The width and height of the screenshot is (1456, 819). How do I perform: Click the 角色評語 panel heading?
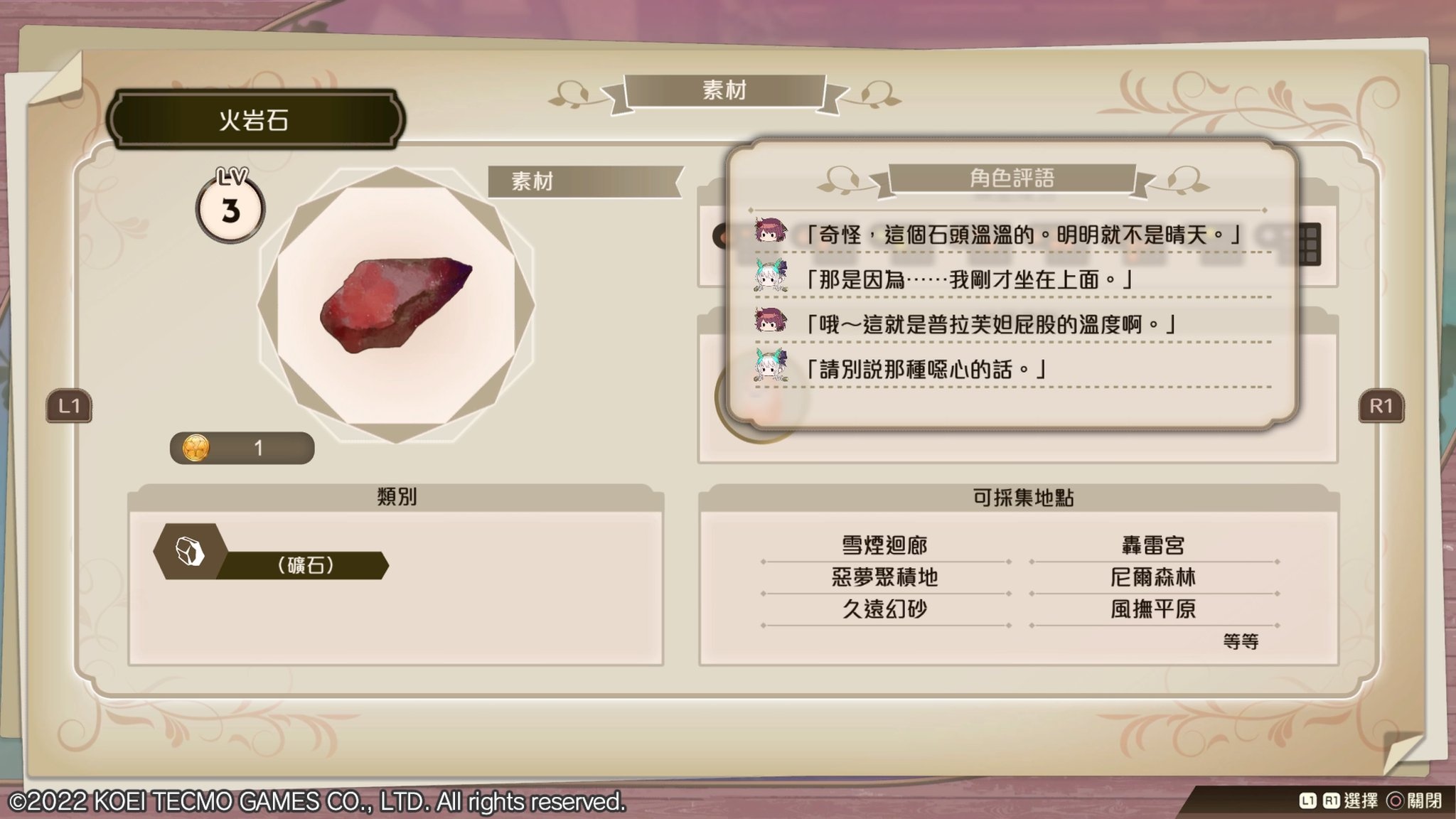tap(1012, 178)
